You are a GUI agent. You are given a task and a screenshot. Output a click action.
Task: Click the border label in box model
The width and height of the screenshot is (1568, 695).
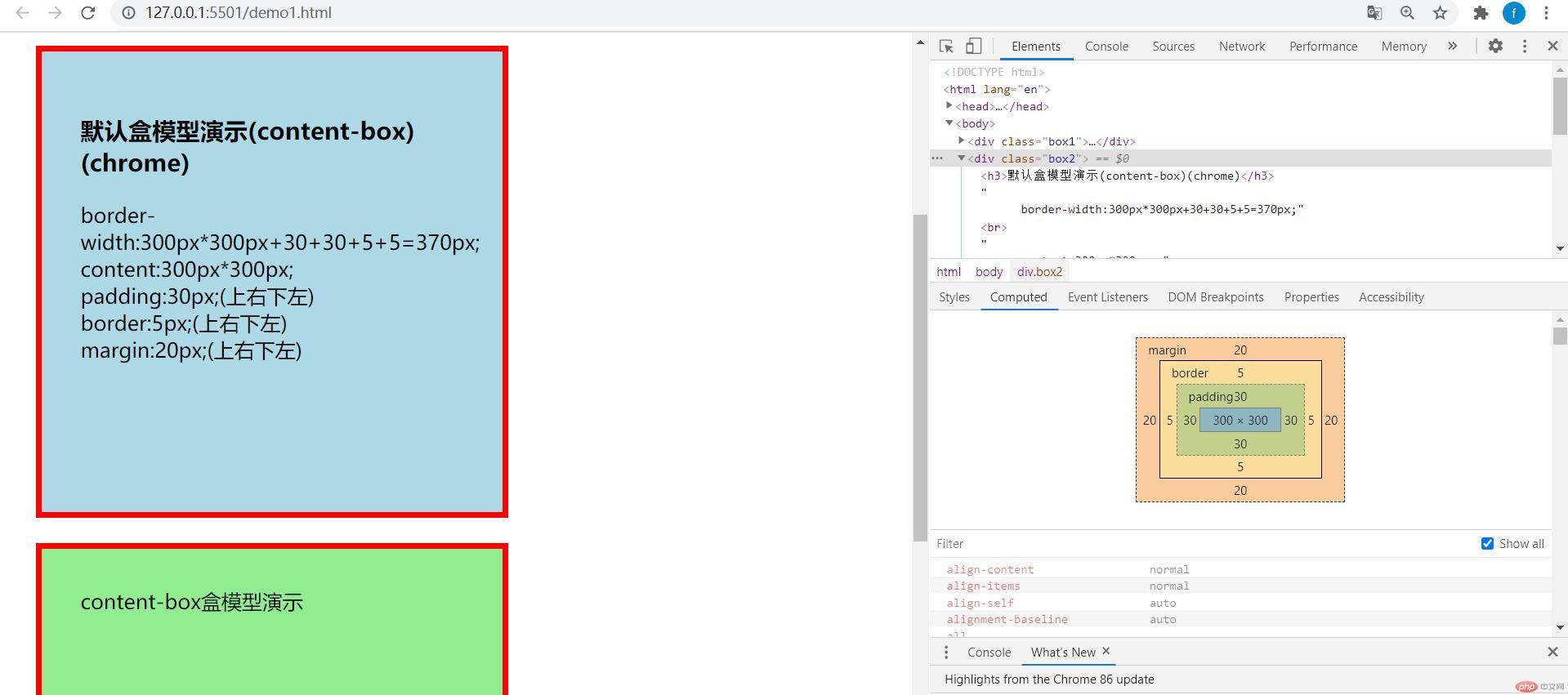1190,373
